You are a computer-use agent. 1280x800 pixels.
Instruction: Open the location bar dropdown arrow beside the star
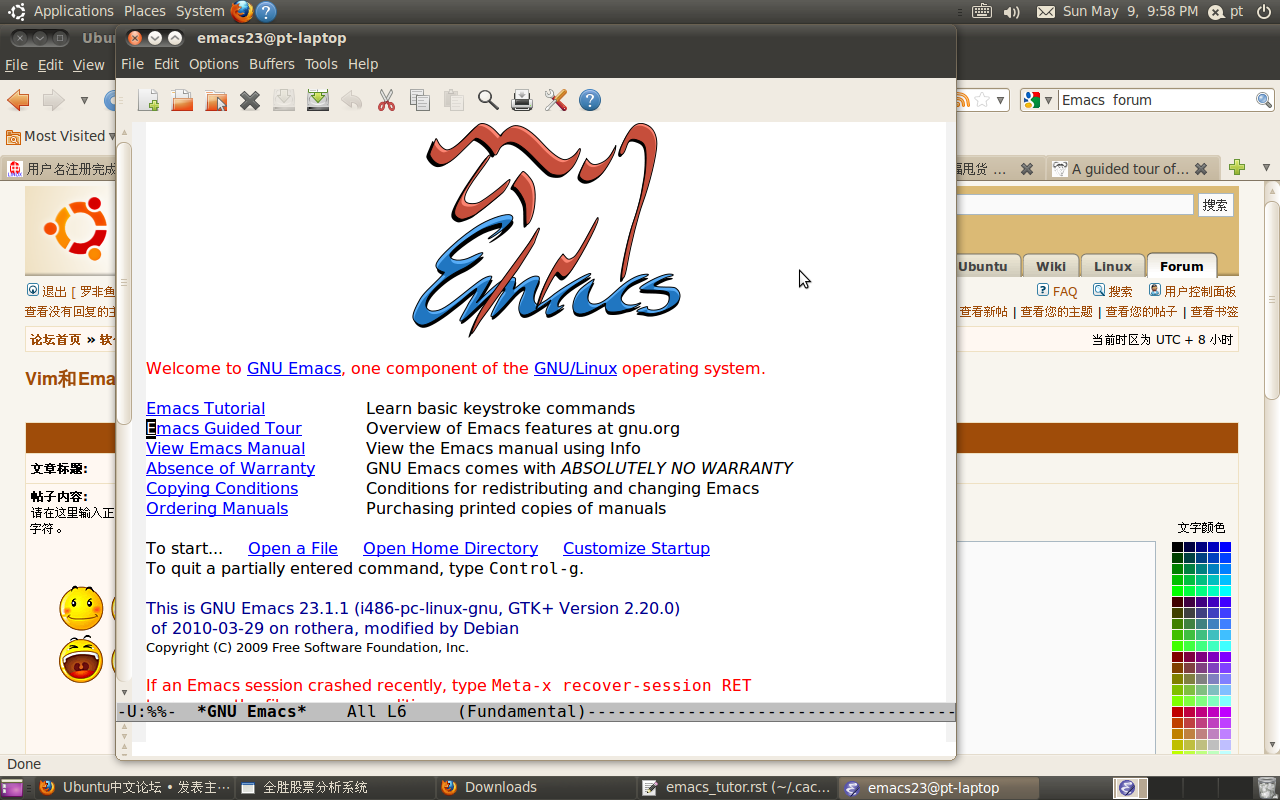click(1000, 100)
